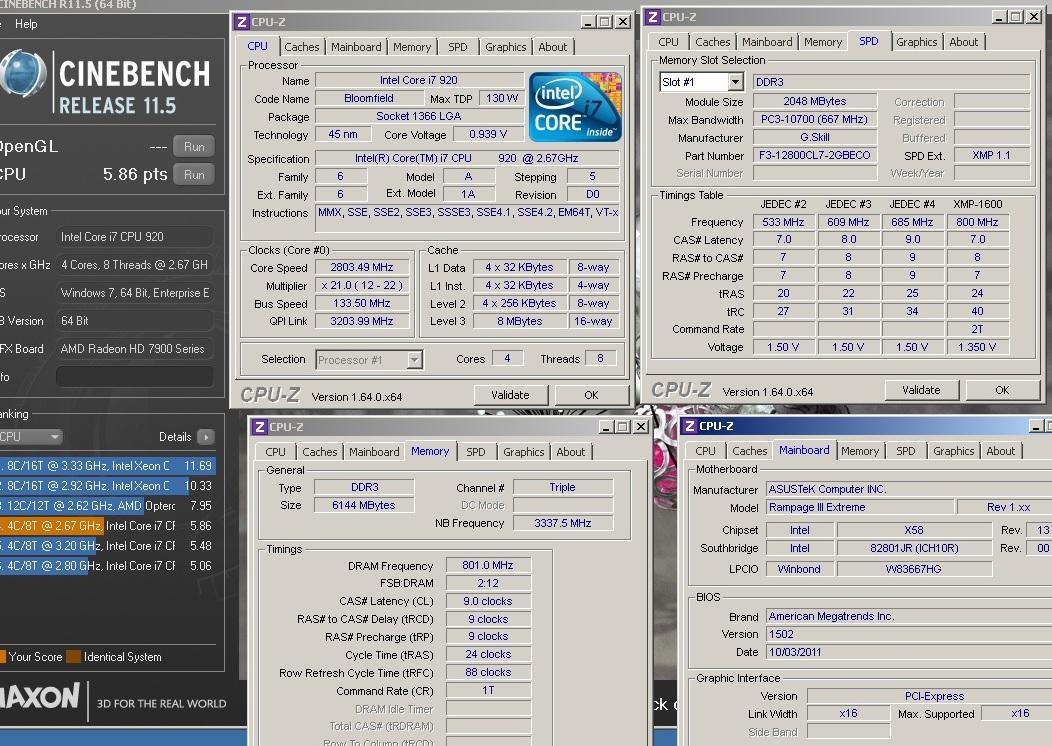Image resolution: width=1052 pixels, height=746 pixels.
Task: Switch to the SPD tab in the CPU window
Action: [458, 47]
